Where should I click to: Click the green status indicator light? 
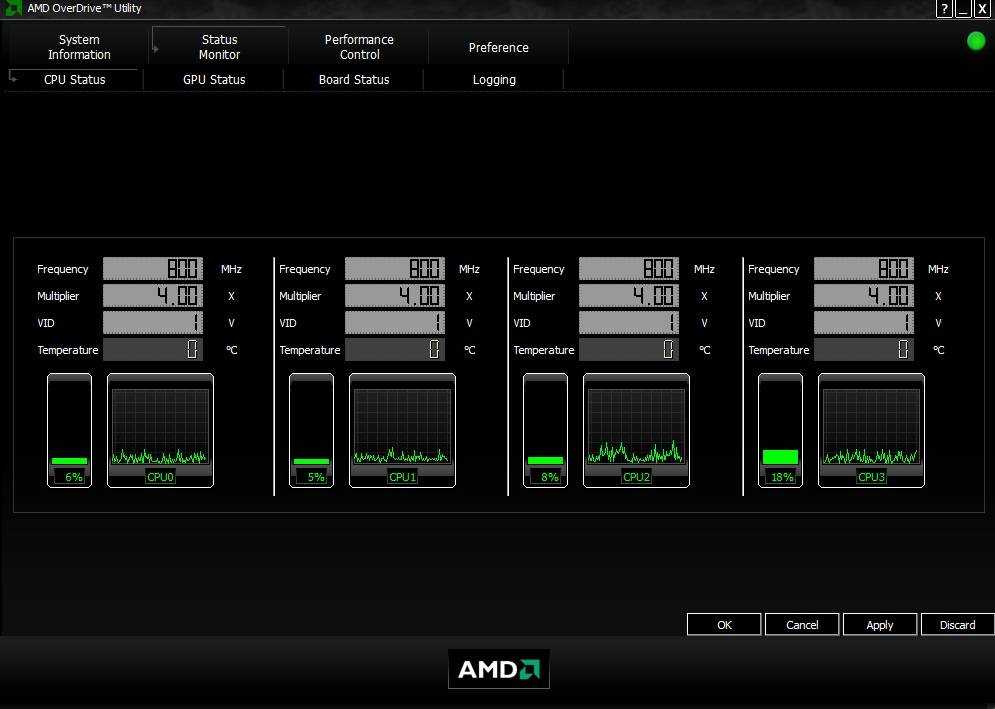tap(976, 41)
